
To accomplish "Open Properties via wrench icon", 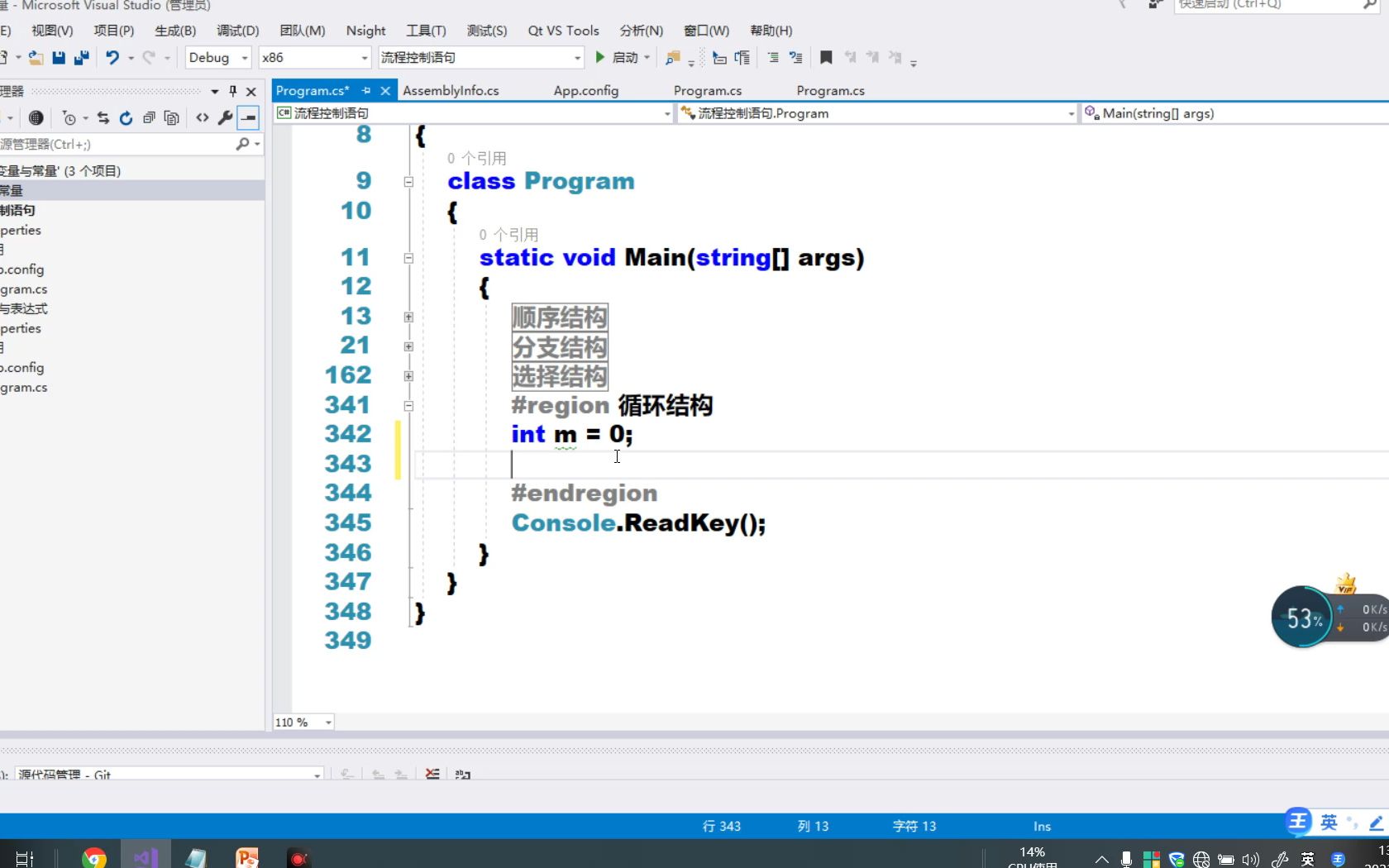I will click(225, 118).
